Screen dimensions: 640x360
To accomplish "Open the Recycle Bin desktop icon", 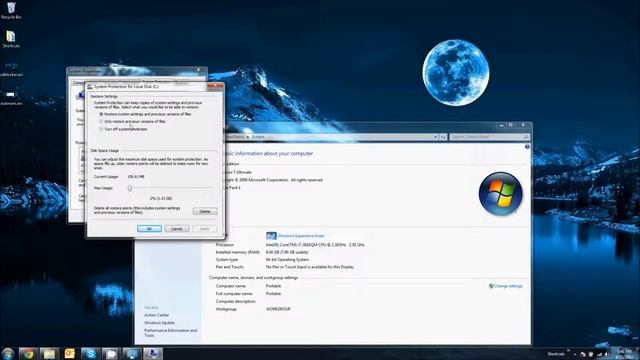I will [x=11, y=11].
